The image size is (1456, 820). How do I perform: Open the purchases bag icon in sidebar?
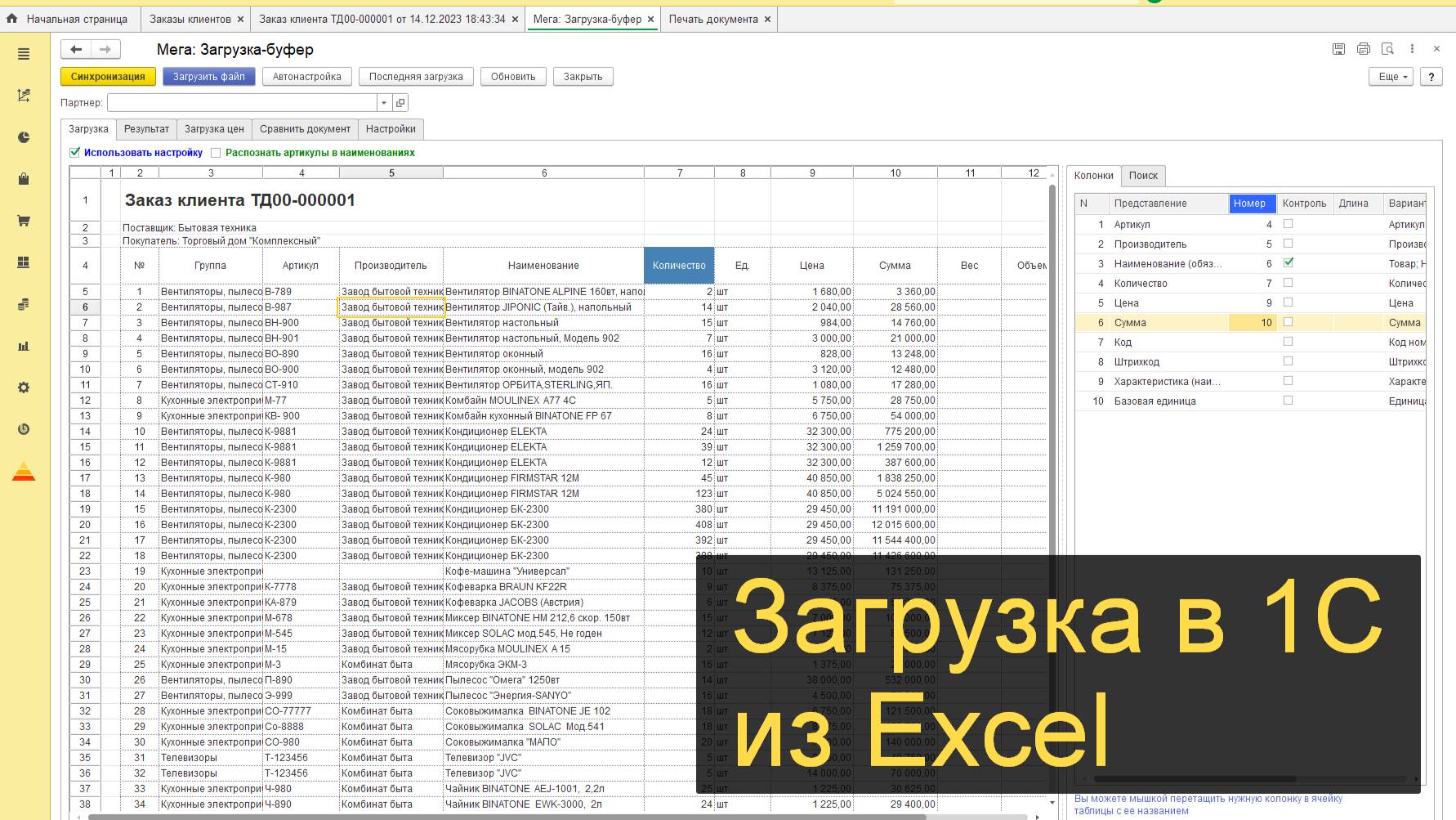point(23,180)
